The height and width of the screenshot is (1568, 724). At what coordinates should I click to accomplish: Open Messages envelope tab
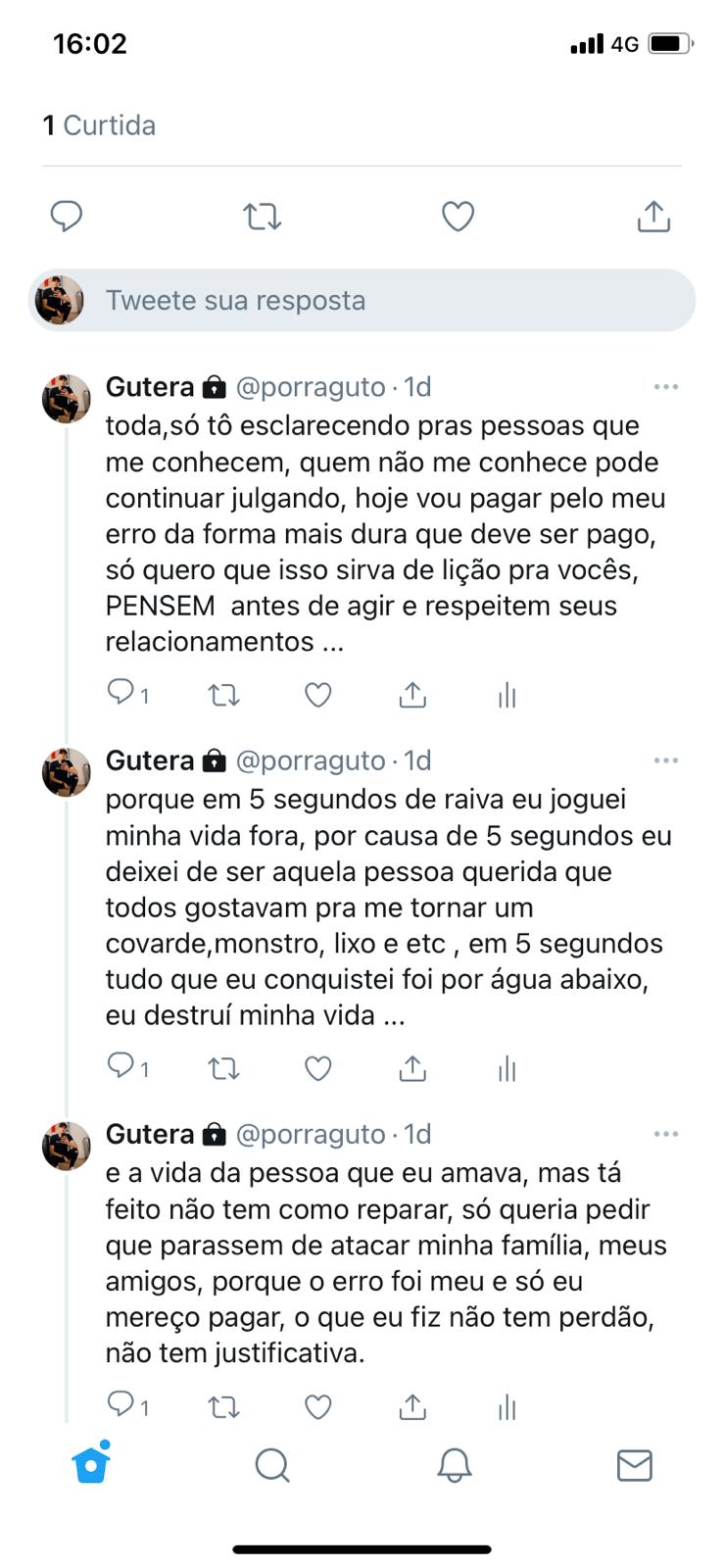[635, 1465]
